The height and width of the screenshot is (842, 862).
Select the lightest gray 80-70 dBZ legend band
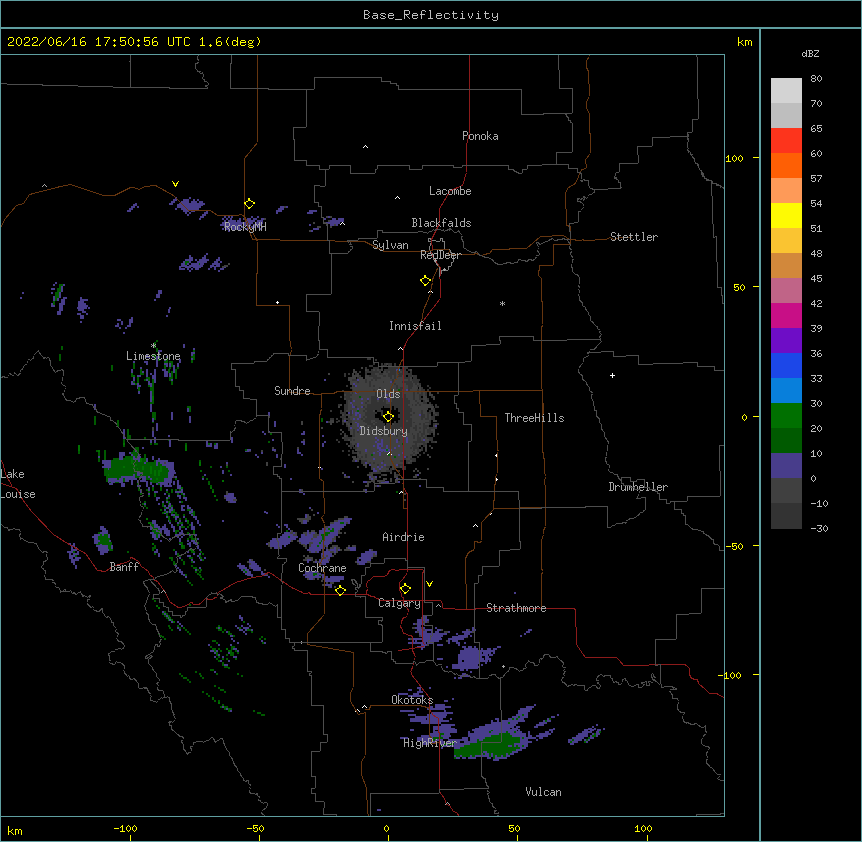click(786, 91)
